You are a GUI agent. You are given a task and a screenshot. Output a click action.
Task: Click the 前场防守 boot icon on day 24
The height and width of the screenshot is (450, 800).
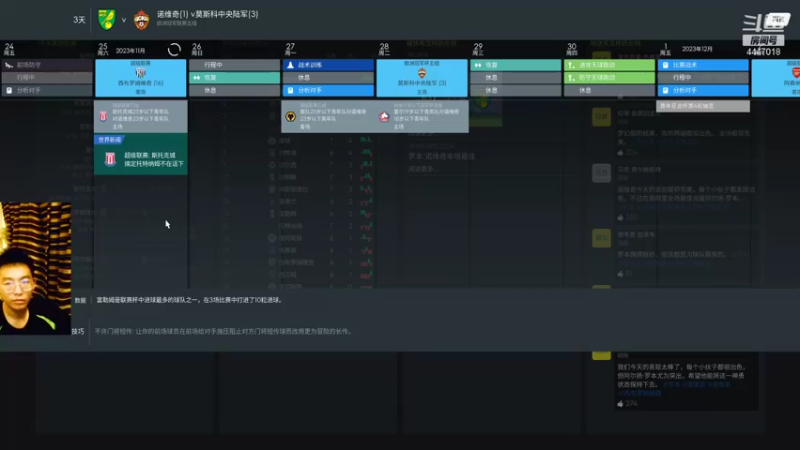9,65
